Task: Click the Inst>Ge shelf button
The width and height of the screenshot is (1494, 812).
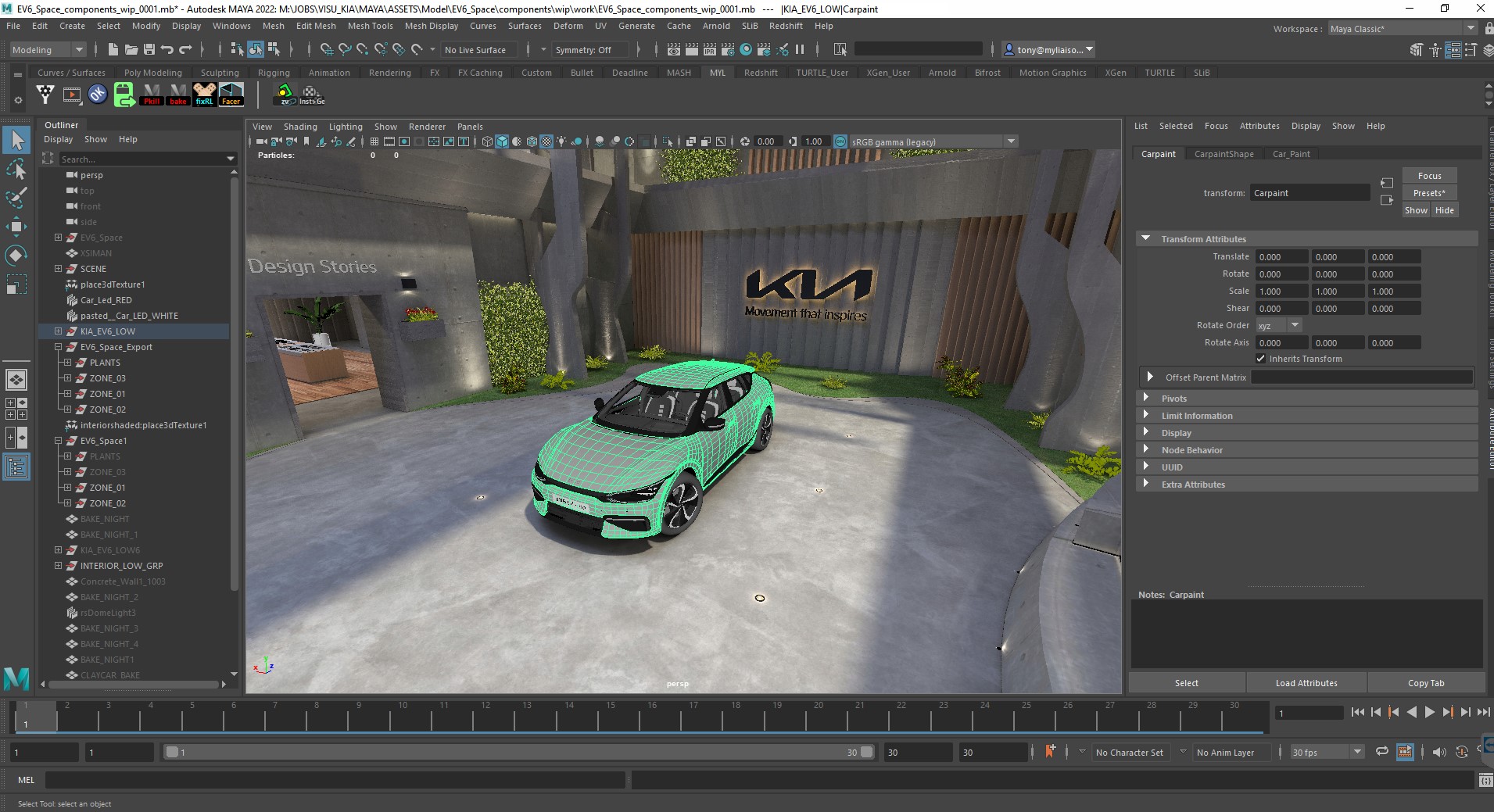Action: click(312, 95)
